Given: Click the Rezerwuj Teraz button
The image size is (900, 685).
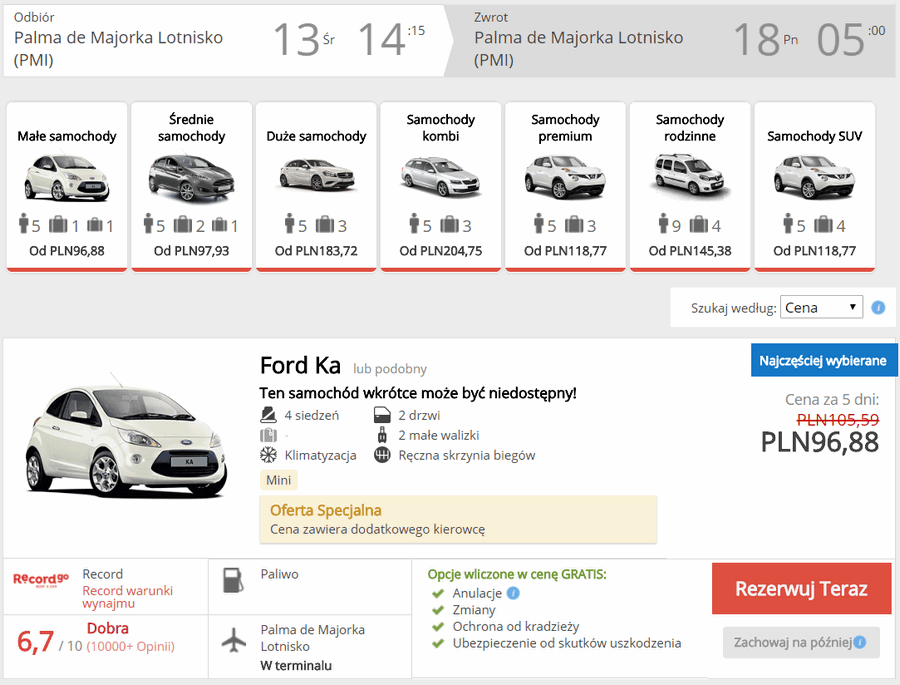Looking at the screenshot, I should pos(801,589).
